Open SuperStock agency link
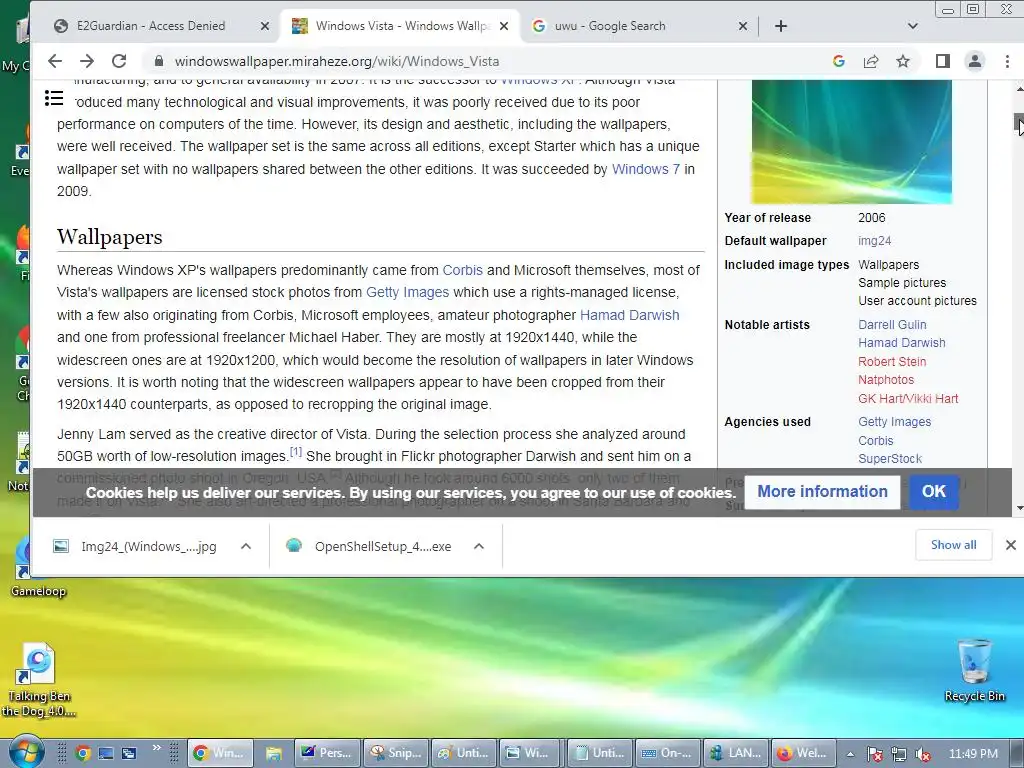The height and width of the screenshot is (768, 1024). (x=890, y=458)
